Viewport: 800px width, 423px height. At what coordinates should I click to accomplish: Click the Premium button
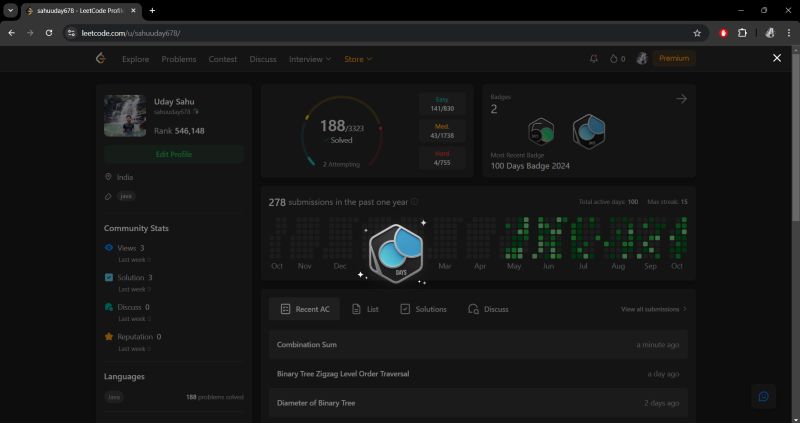coord(674,59)
